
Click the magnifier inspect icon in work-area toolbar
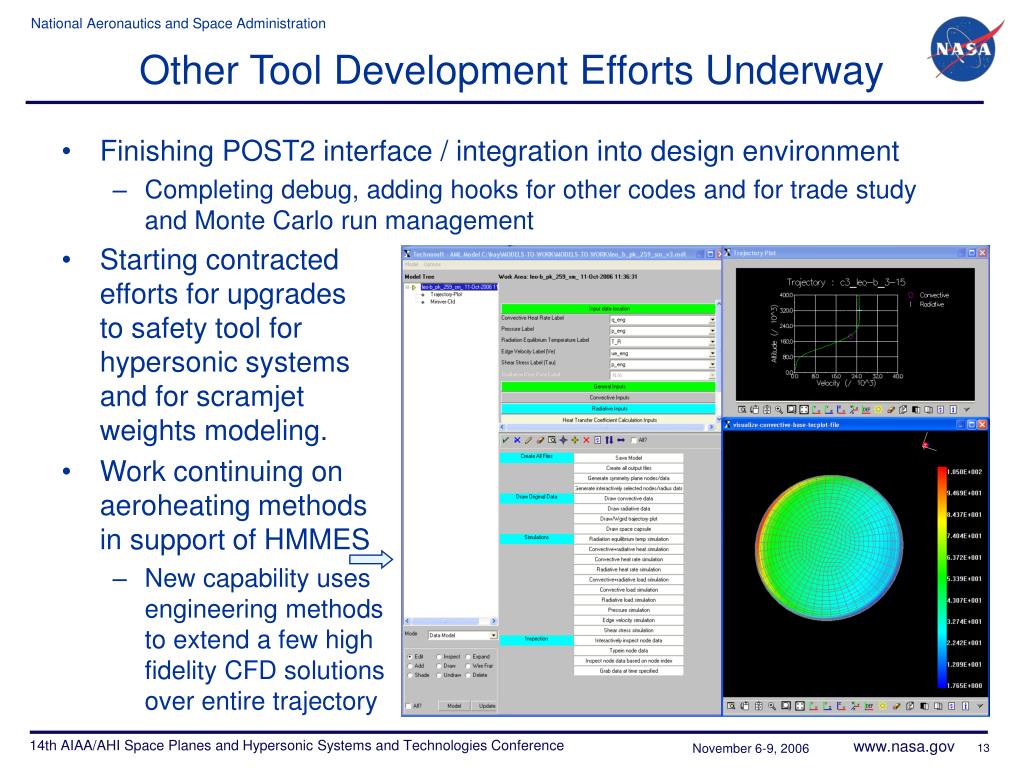coord(552,440)
